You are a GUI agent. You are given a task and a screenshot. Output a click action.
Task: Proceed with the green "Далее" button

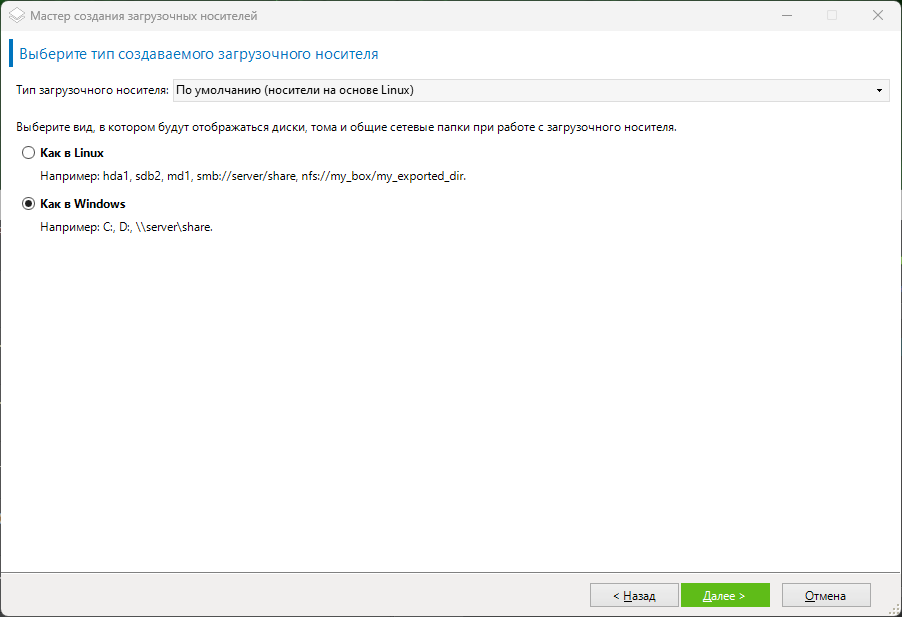coord(725,596)
